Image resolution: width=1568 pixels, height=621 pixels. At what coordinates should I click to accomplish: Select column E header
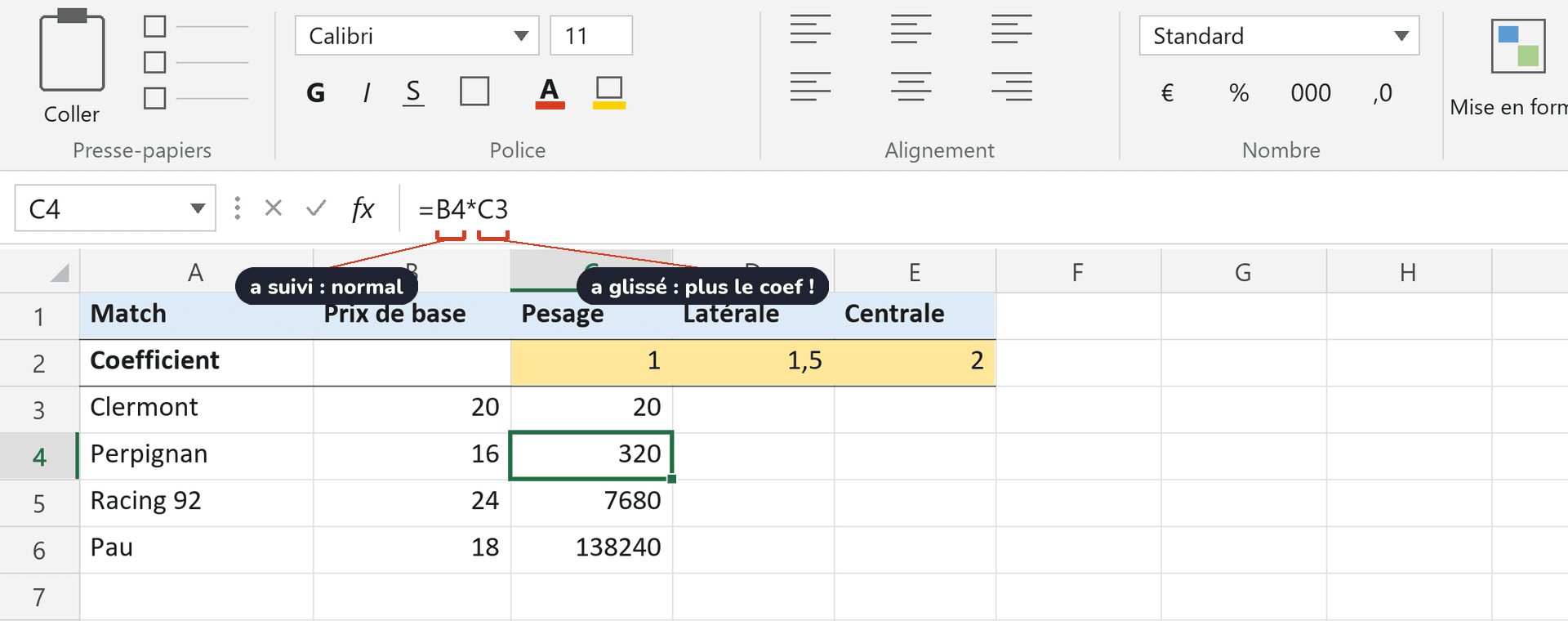(915, 272)
